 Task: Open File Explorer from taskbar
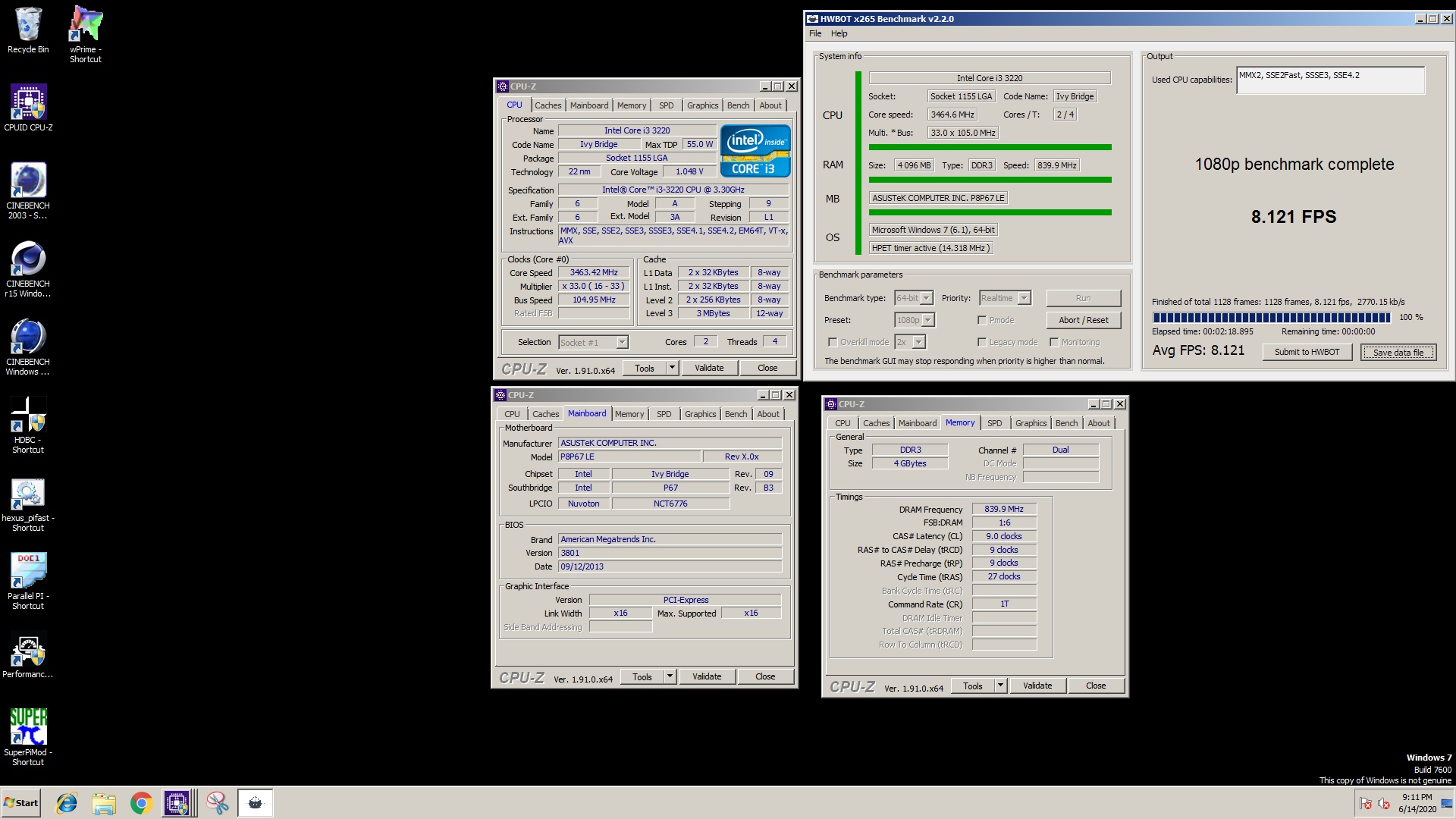[x=104, y=803]
